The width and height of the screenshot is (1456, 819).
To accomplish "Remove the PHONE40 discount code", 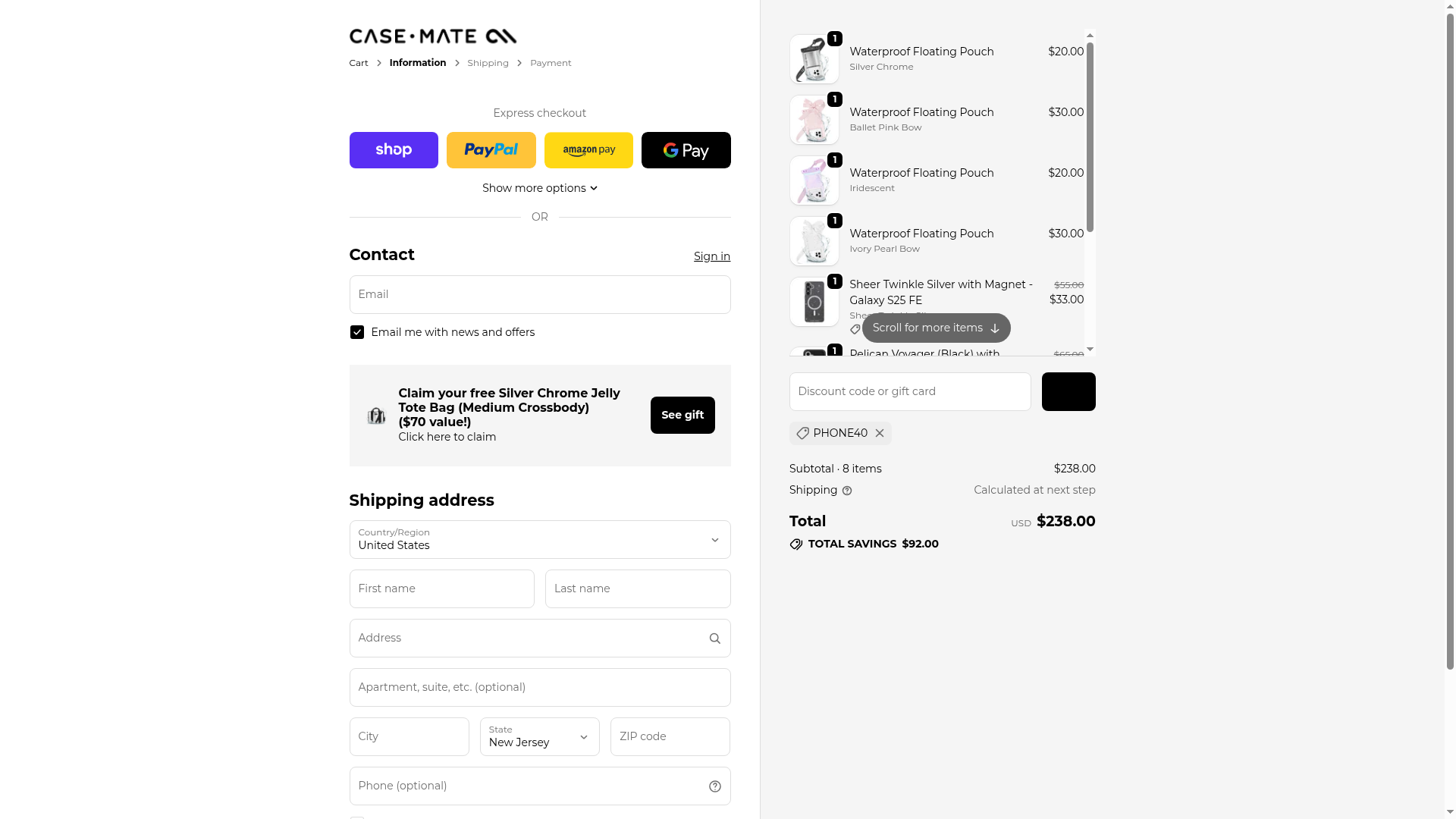I will pos(880,433).
